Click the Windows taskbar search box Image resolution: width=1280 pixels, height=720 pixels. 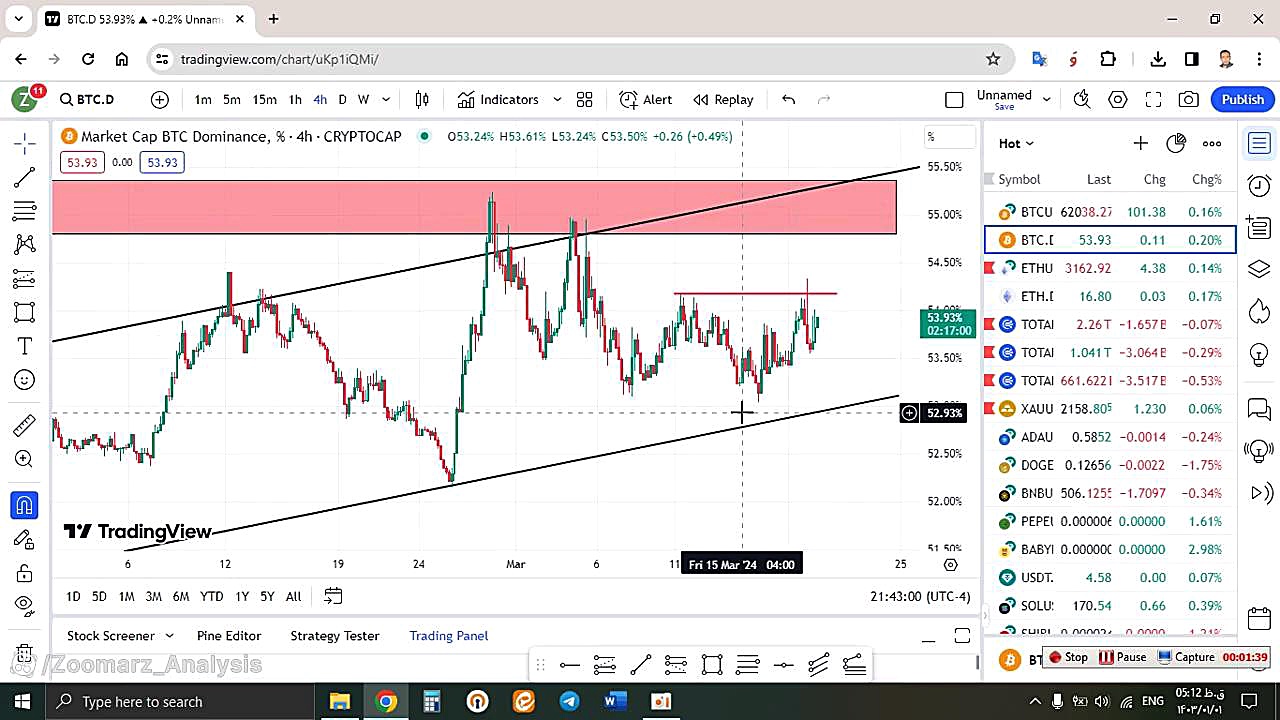[180, 701]
